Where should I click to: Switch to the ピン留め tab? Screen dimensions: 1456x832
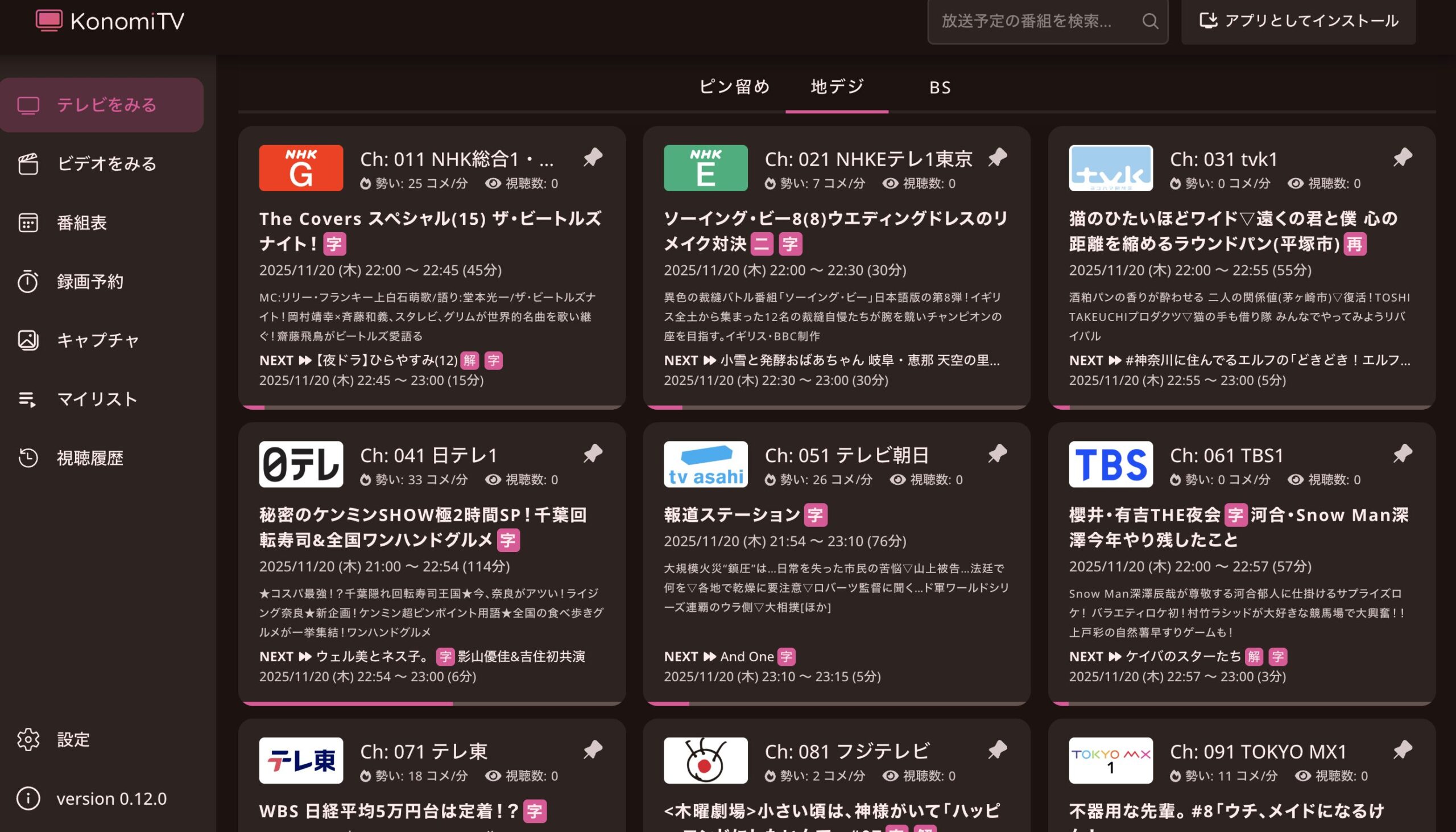734,88
